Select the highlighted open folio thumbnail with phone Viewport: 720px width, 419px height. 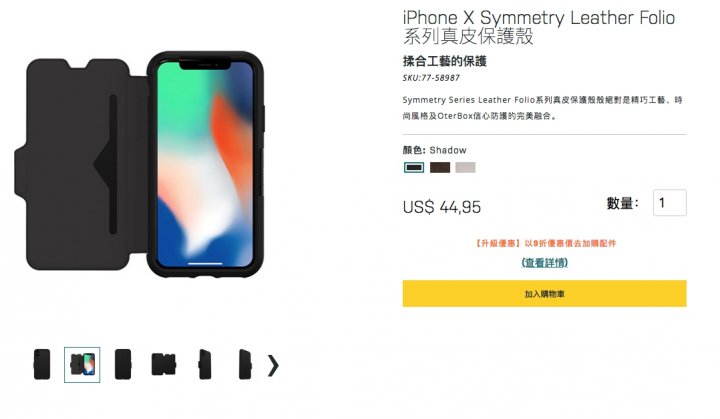[x=82, y=365]
